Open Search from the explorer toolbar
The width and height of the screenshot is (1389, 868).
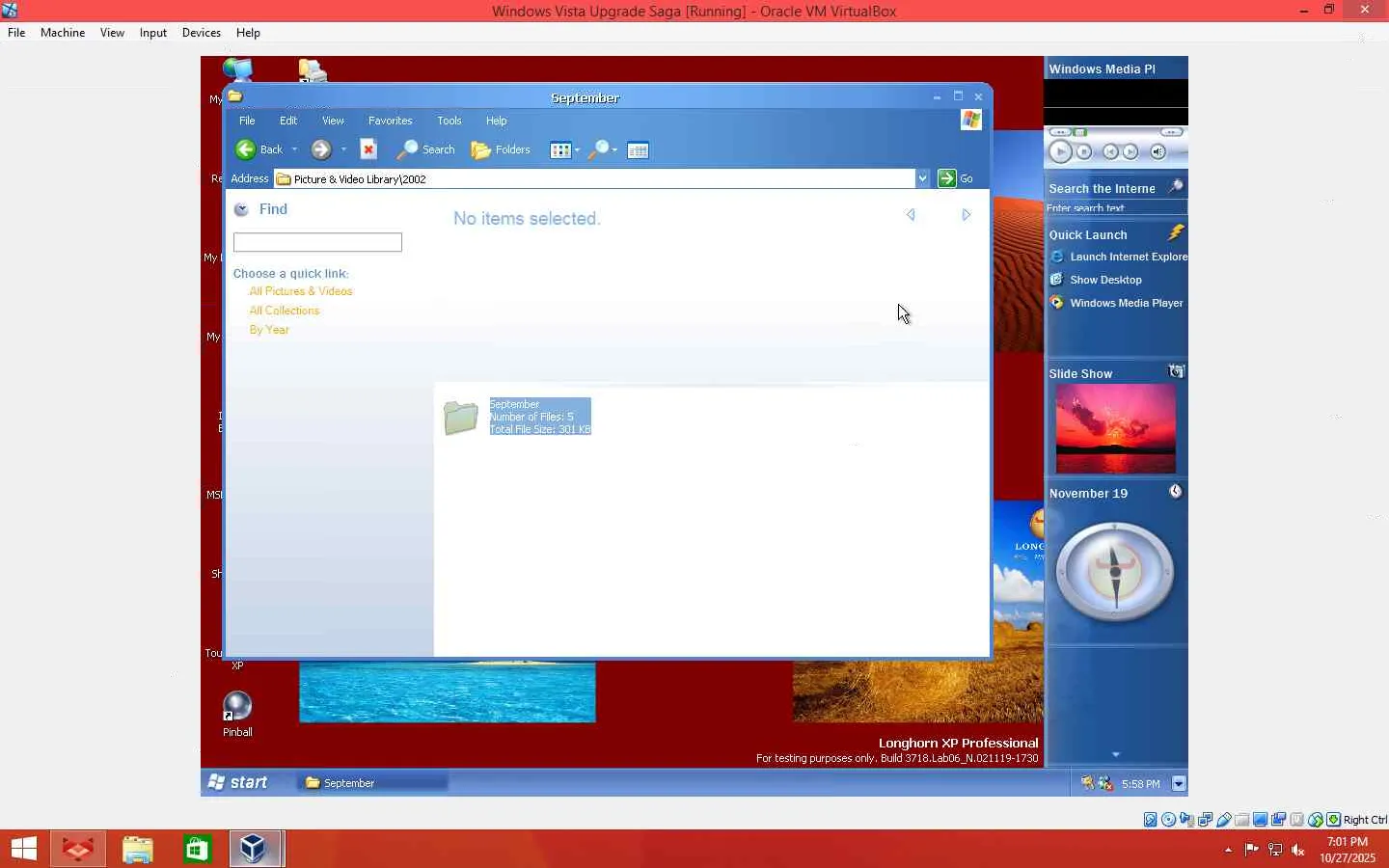click(426, 149)
